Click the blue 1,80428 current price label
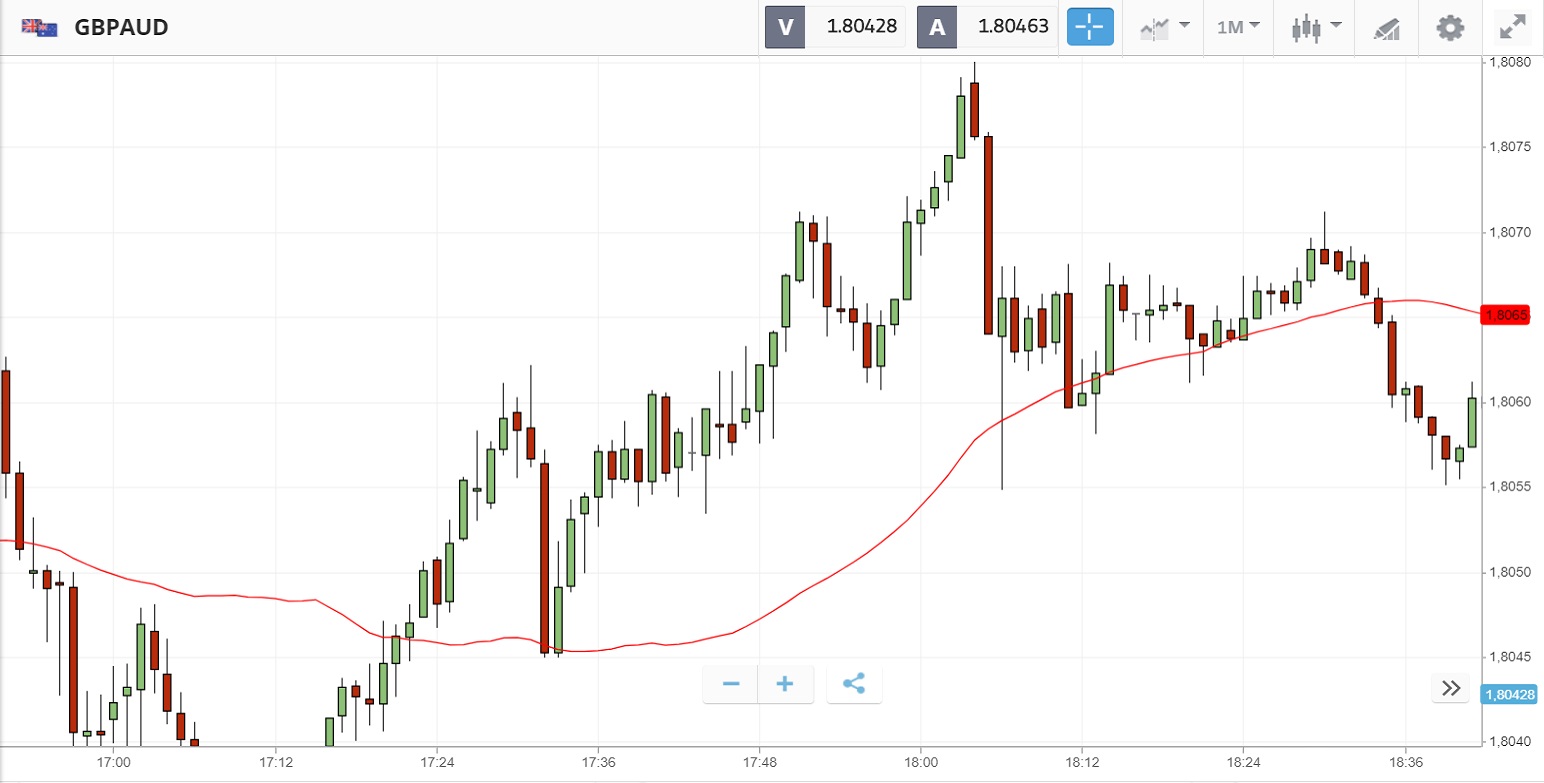The image size is (1544, 783). (x=1510, y=694)
